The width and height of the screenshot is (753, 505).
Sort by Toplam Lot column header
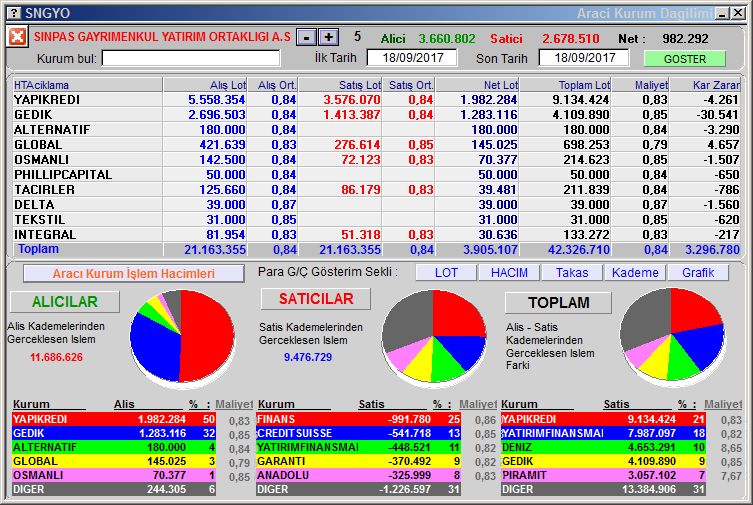(565, 85)
